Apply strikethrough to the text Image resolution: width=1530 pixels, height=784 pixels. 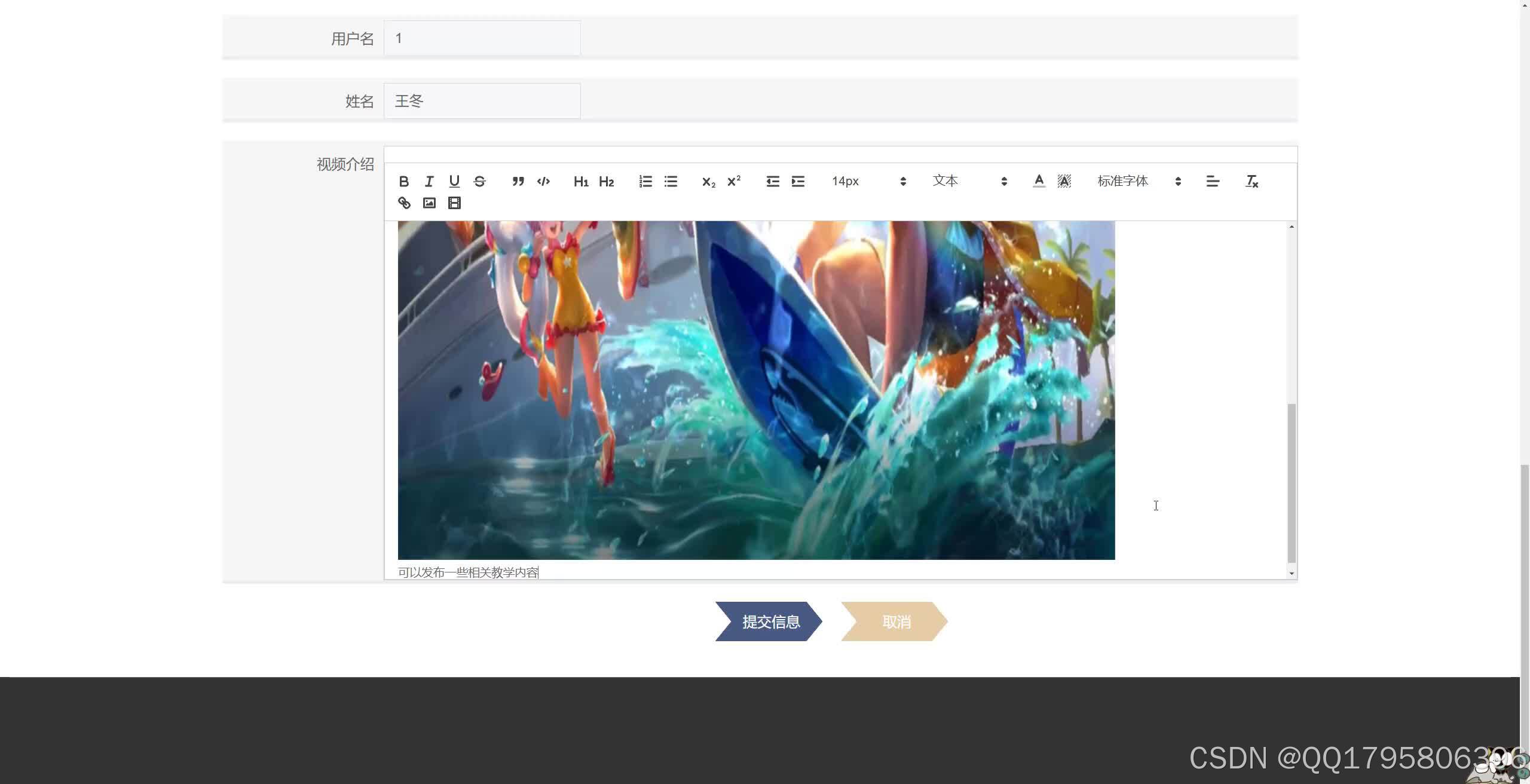479,181
